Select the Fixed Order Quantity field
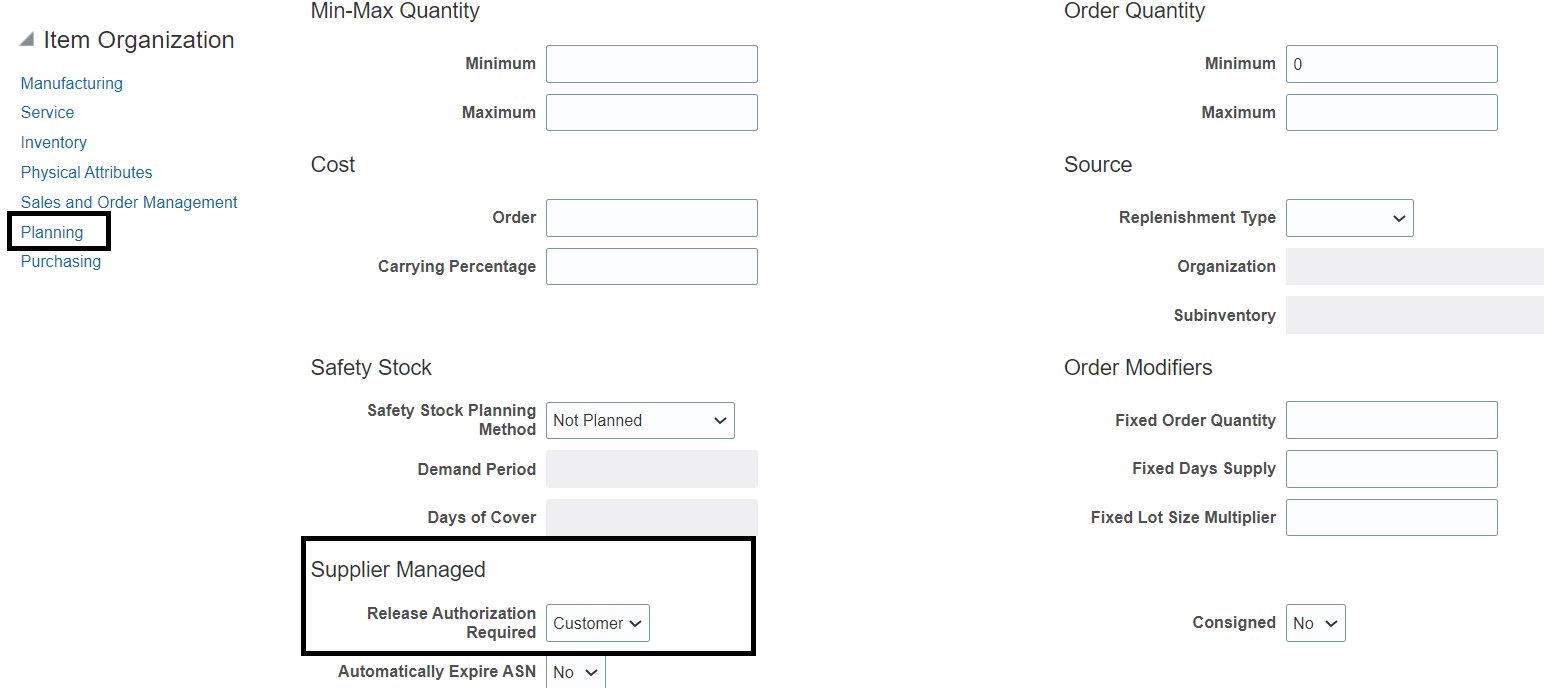The width and height of the screenshot is (1544, 688). [1391, 420]
